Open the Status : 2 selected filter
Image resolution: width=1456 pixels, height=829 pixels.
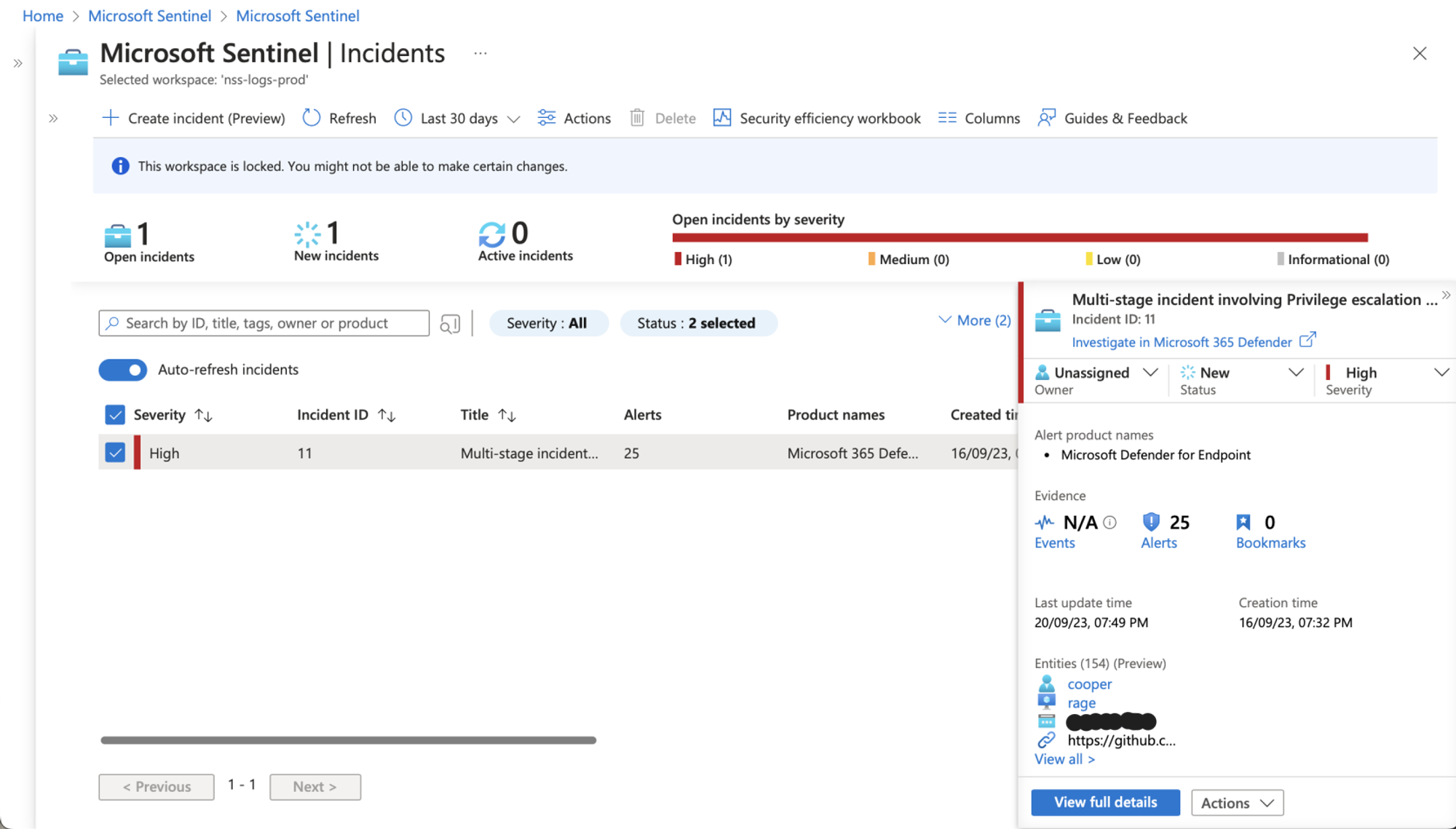tap(697, 323)
